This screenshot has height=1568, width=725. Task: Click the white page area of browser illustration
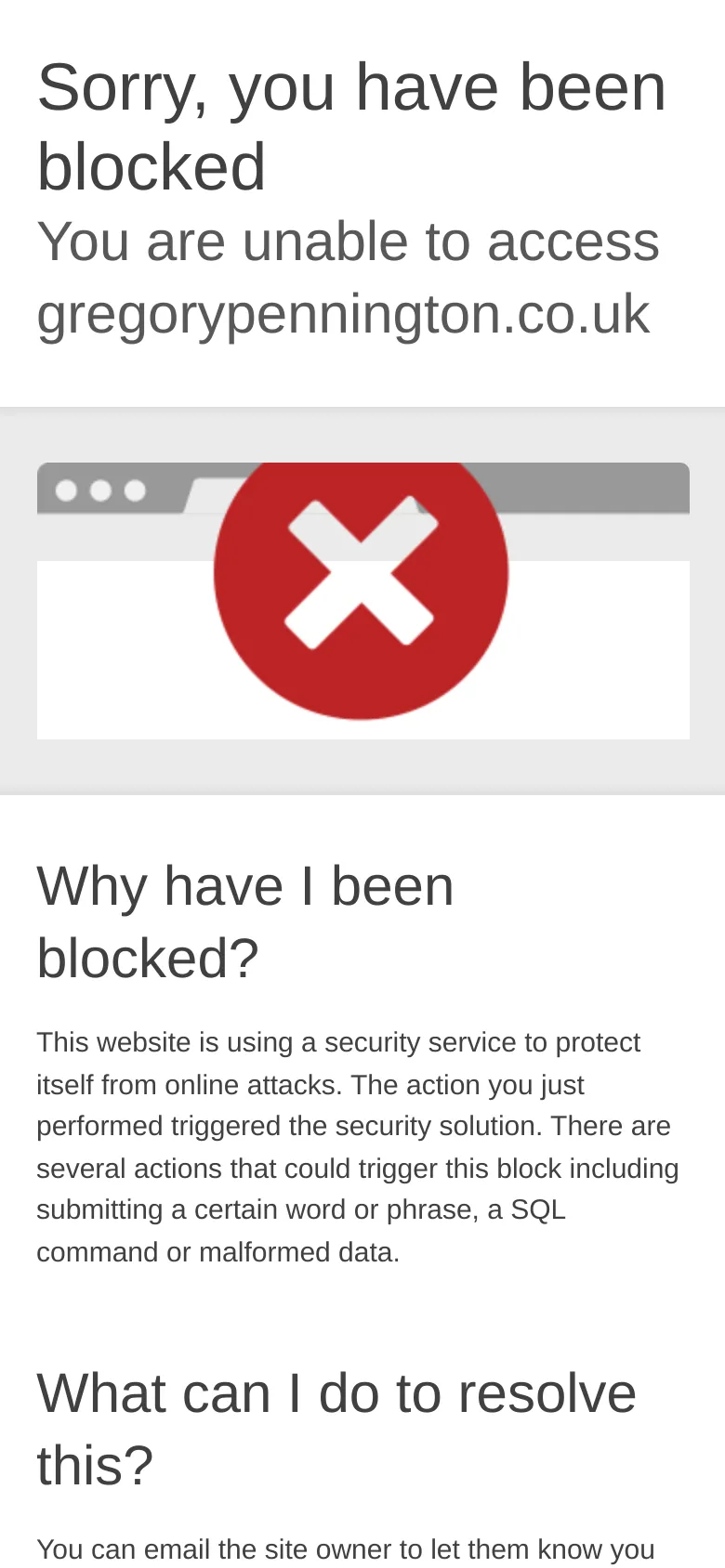pyautogui.click(x=595, y=650)
